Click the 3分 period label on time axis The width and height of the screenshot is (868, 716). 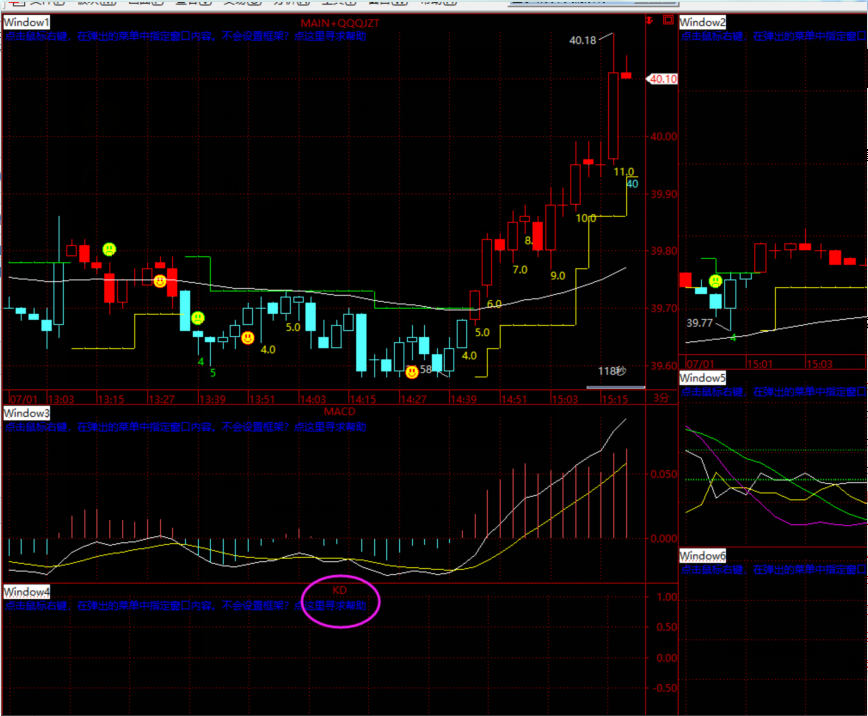660,397
